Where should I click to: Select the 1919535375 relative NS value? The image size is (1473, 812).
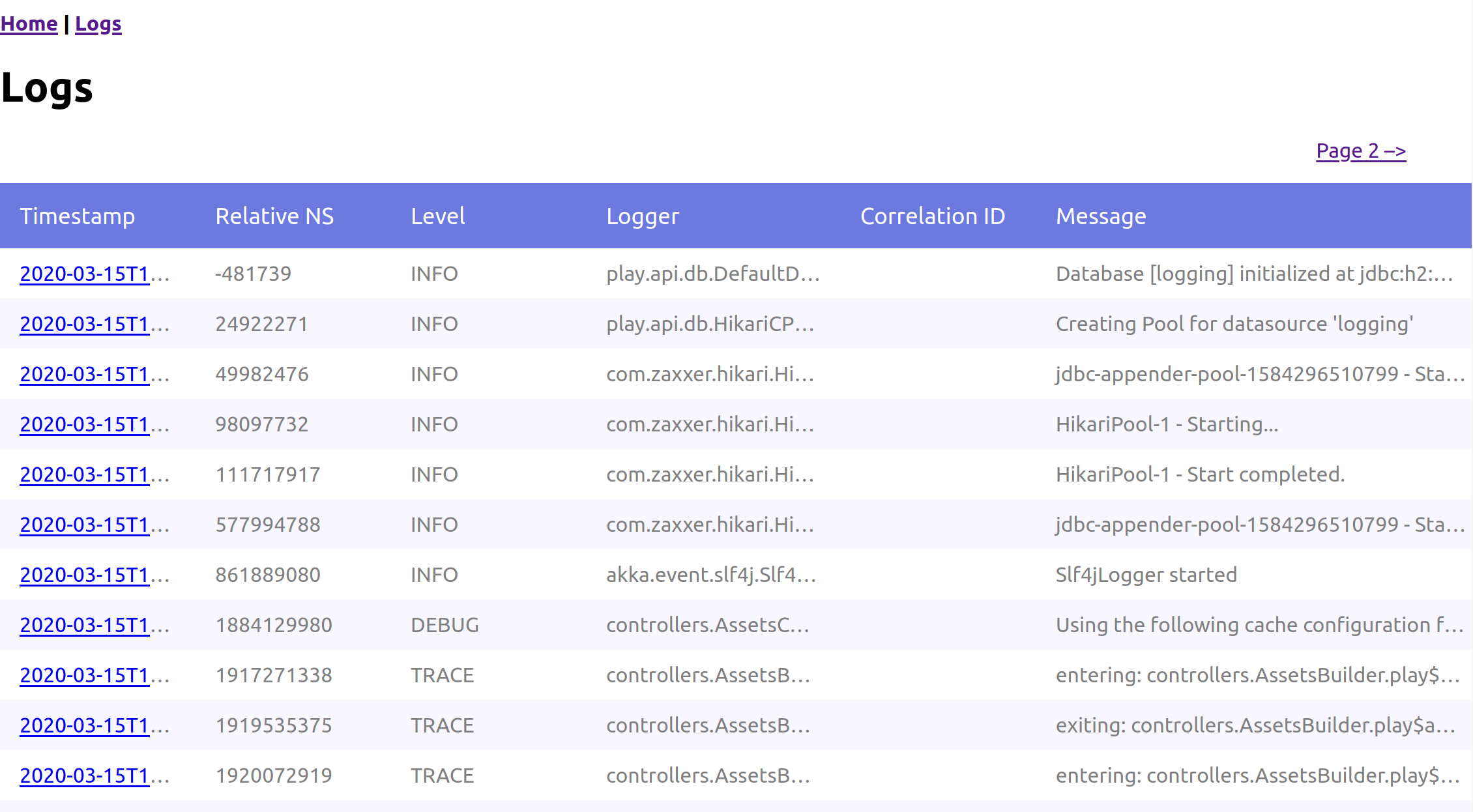point(274,725)
